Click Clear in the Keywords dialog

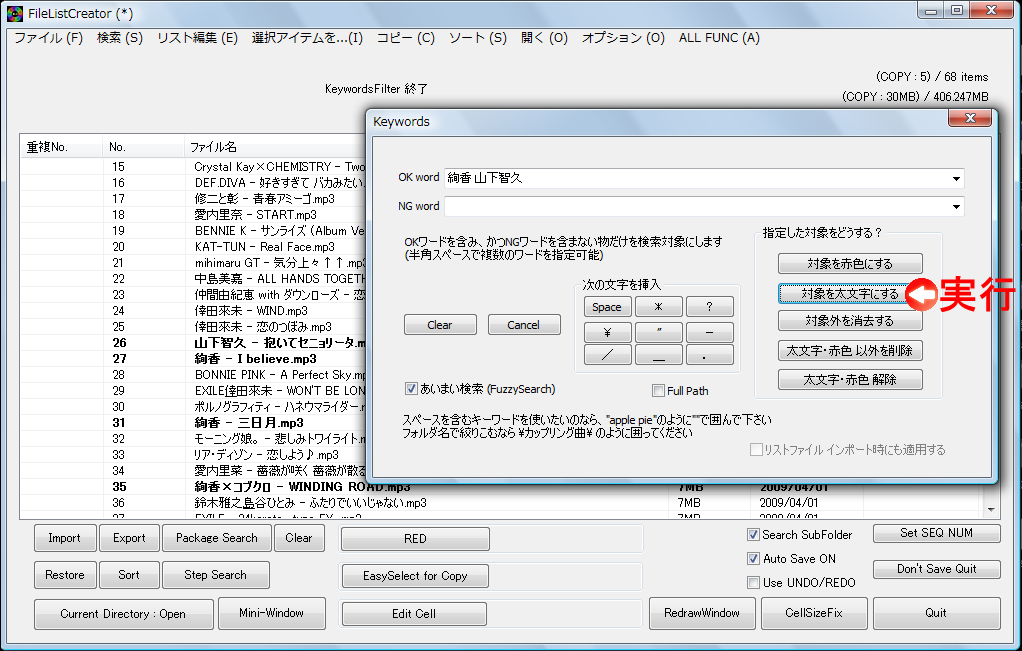(440, 324)
